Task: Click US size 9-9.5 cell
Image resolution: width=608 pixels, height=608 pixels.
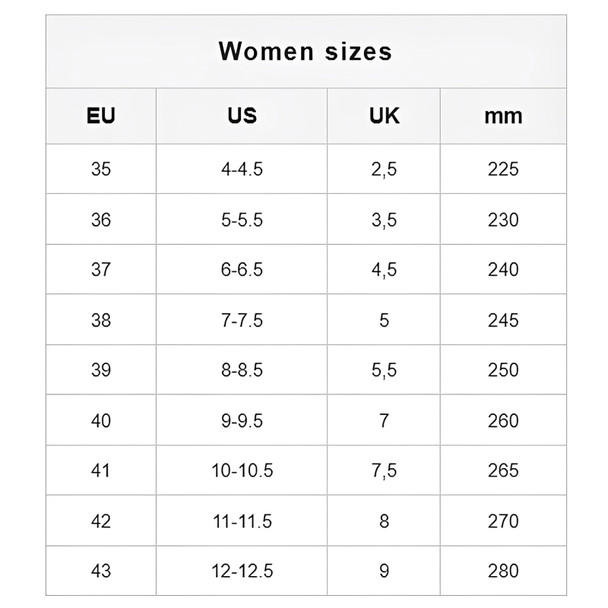Action: [x=242, y=420]
